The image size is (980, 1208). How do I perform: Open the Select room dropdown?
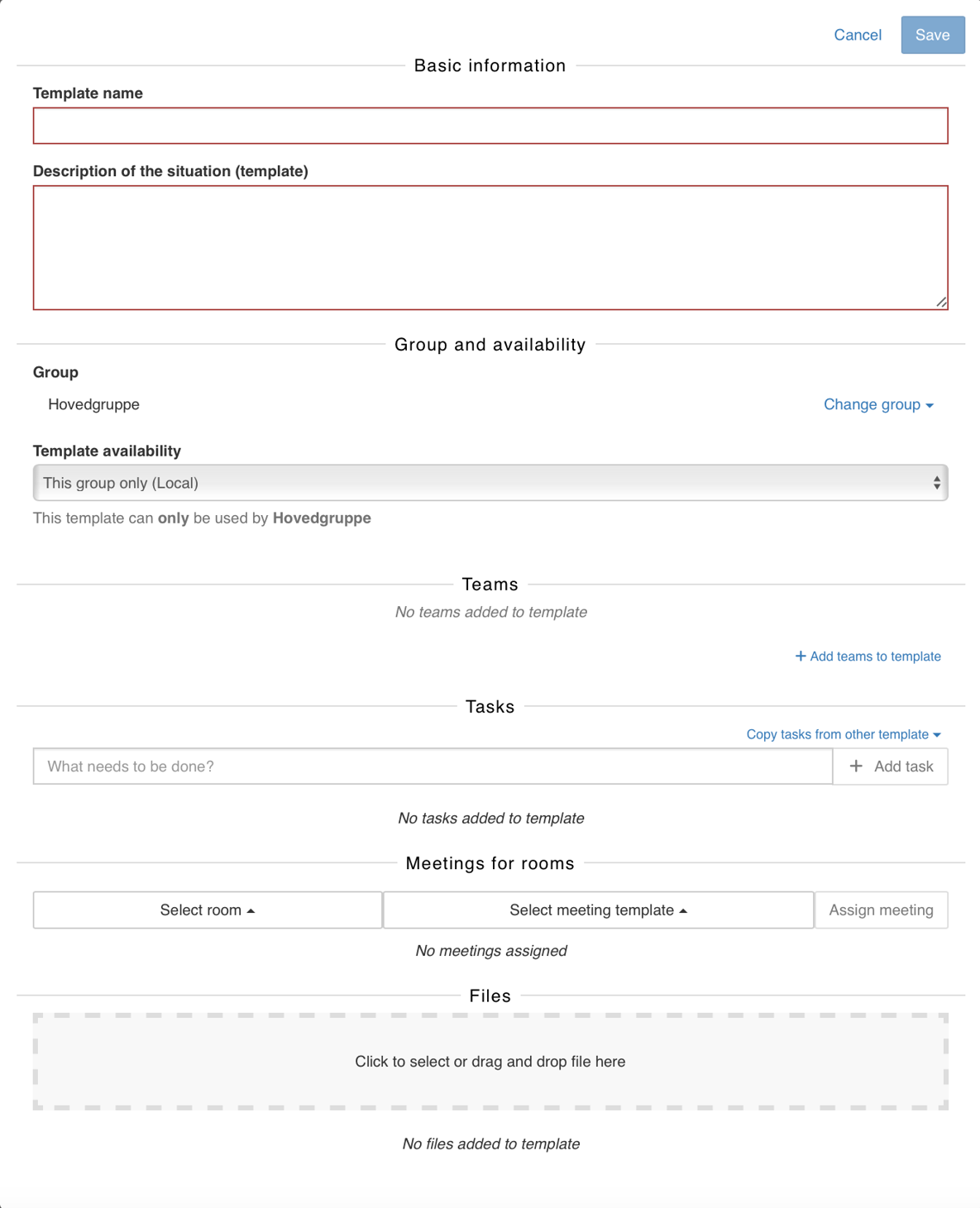(205, 910)
